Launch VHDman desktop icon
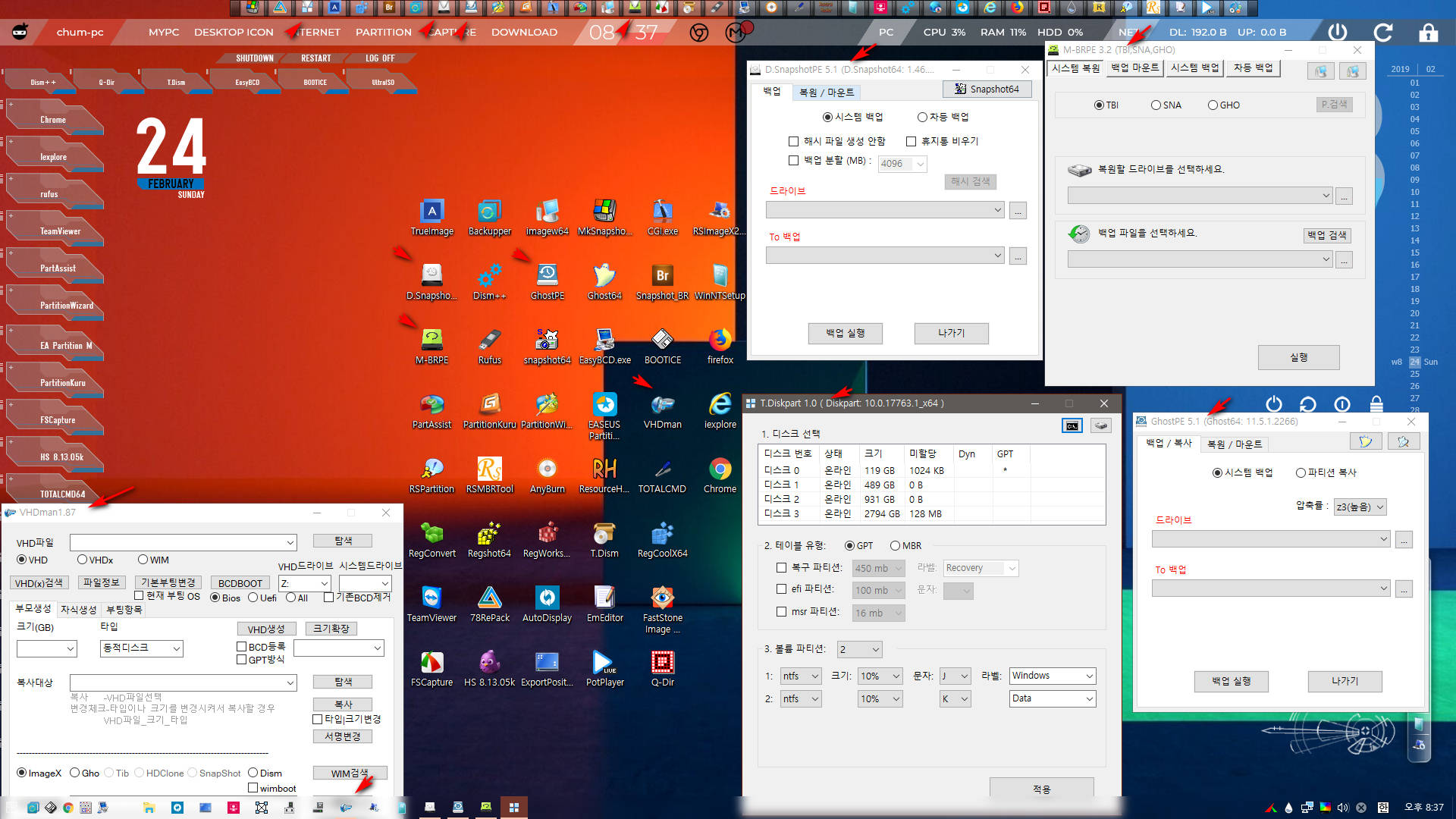This screenshot has height=819, width=1456. tap(662, 411)
